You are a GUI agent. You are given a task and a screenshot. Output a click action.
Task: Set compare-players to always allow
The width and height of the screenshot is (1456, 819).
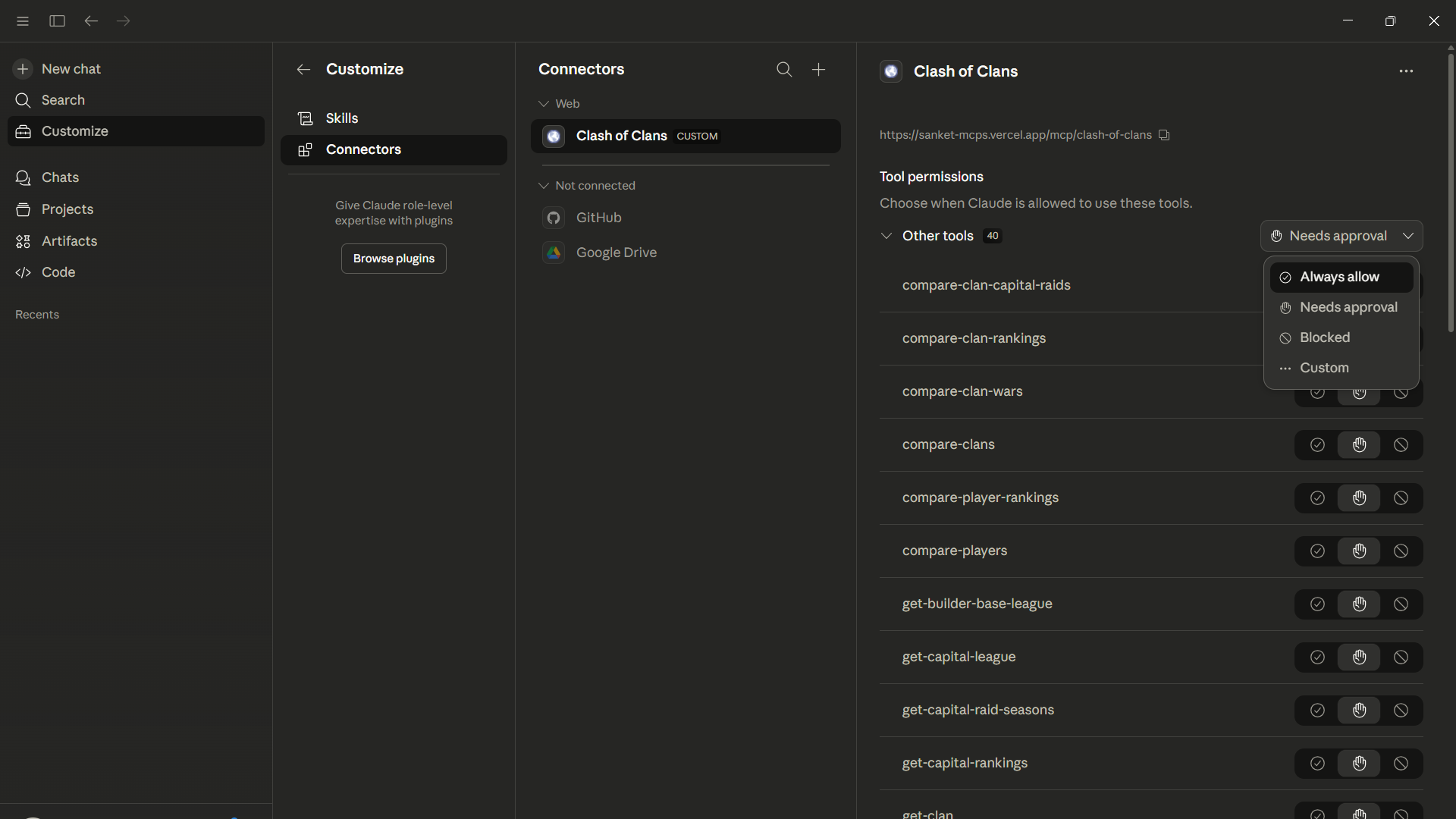coord(1317,551)
